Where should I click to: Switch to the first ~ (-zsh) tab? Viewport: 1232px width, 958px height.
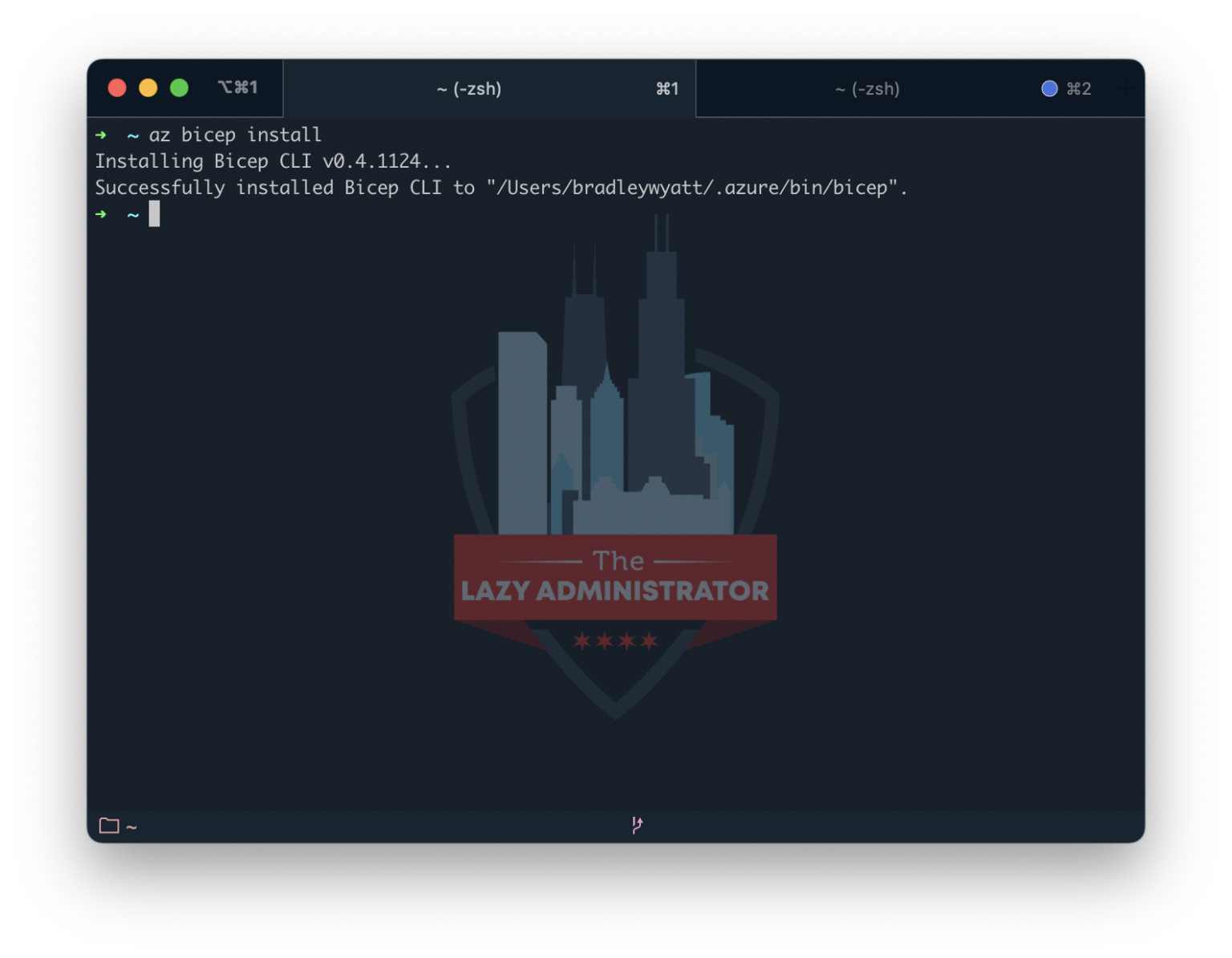coord(489,89)
